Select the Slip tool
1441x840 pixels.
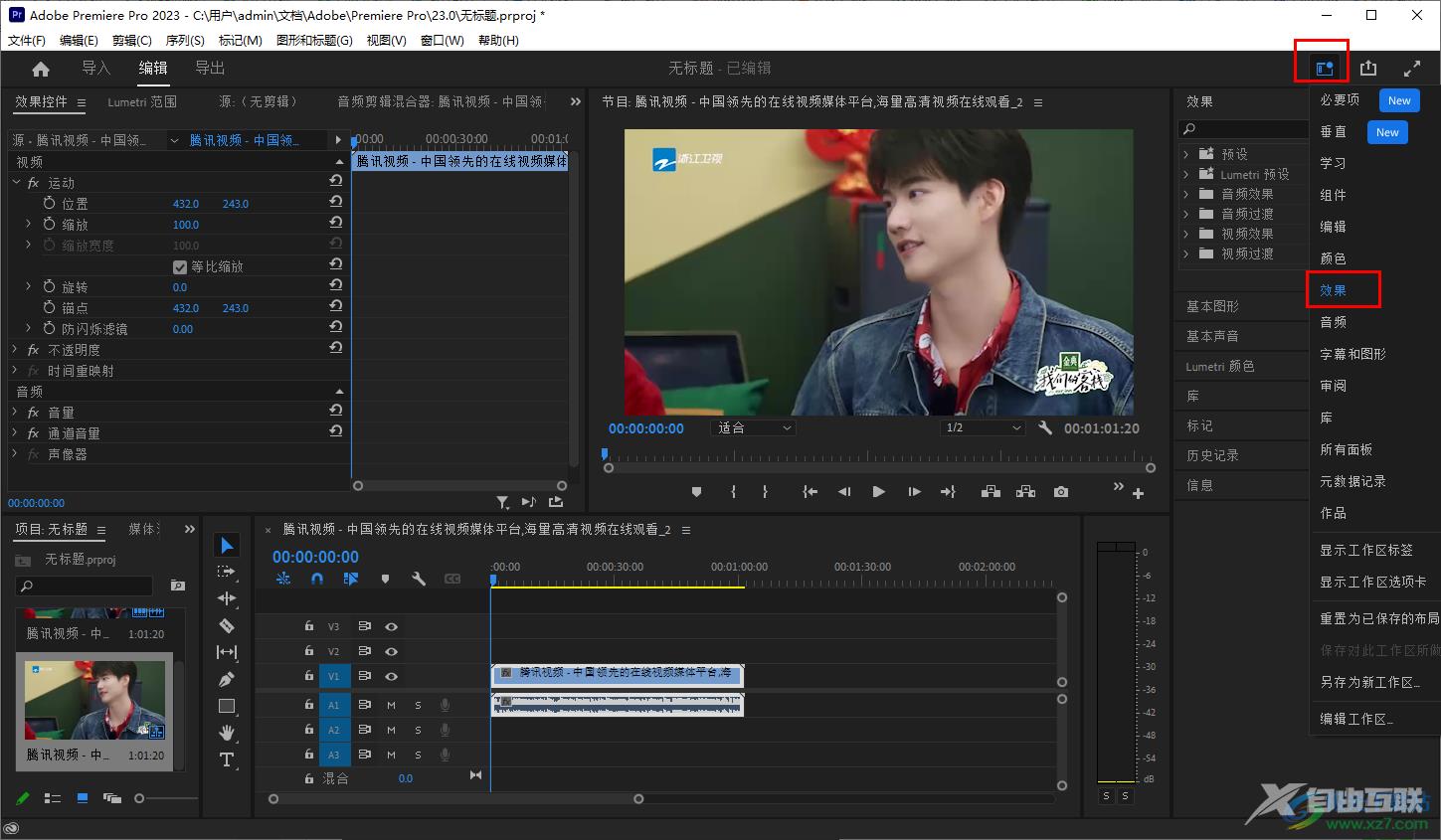tap(227, 652)
